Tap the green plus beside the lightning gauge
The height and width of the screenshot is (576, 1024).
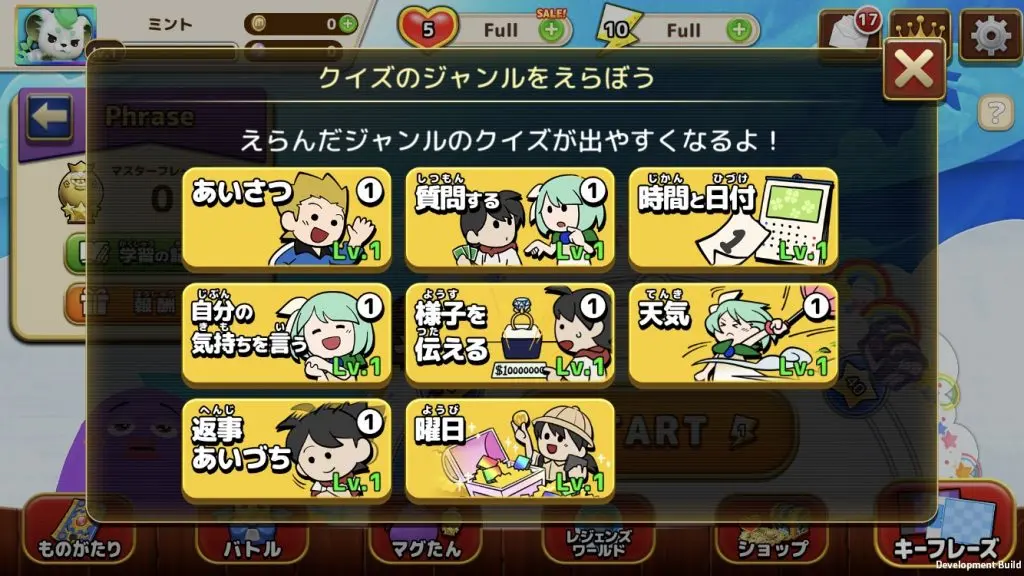tap(739, 29)
